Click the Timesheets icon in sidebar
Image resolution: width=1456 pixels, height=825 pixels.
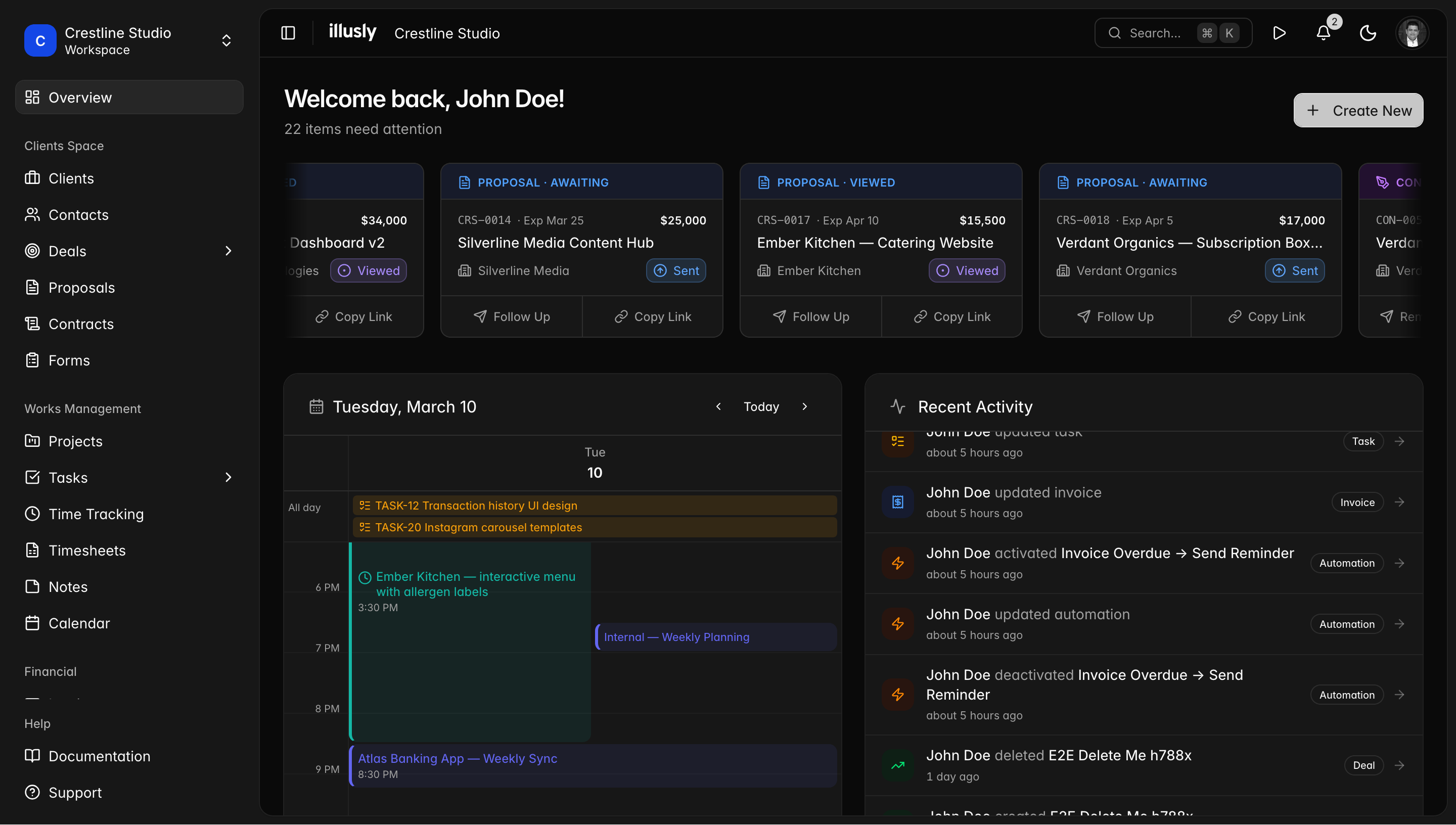click(32, 549)
